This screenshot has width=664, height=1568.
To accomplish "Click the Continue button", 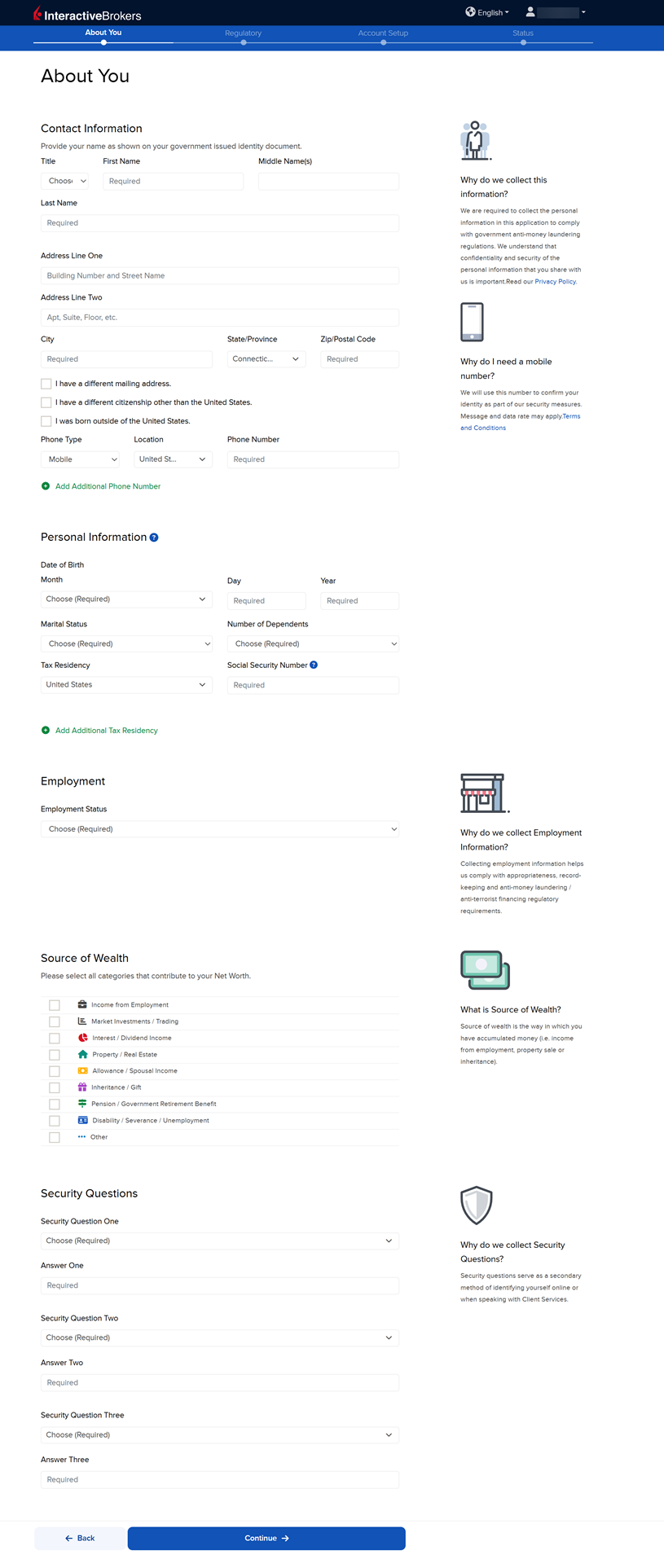I will tap(266, 1538).
